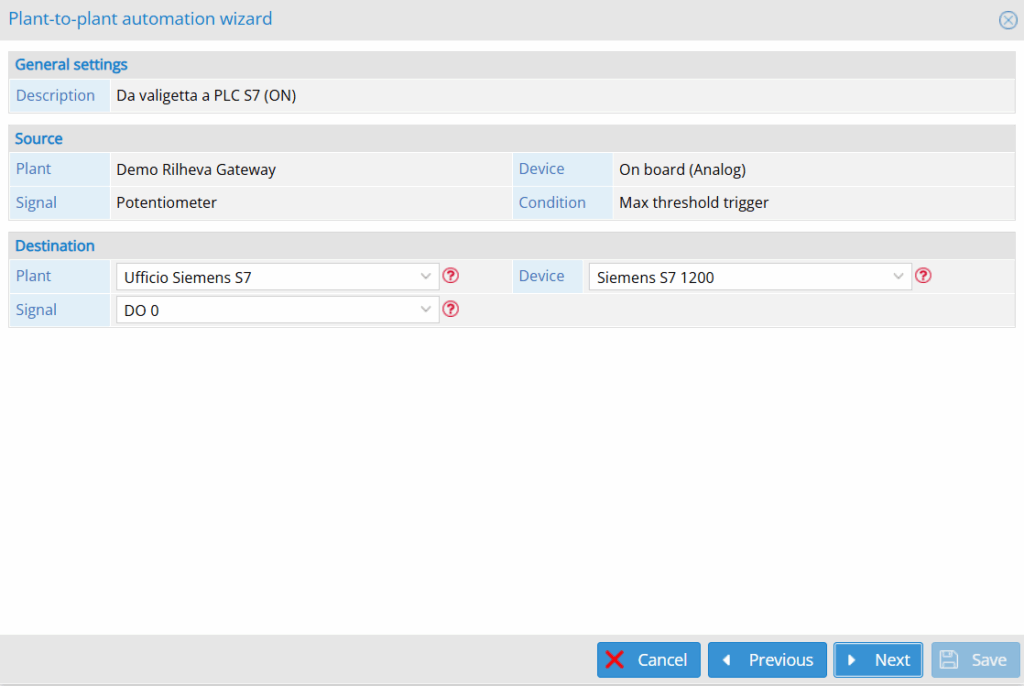Click the Destination section header
This screenshot has width=1024, height=686.
click(55, 246)
